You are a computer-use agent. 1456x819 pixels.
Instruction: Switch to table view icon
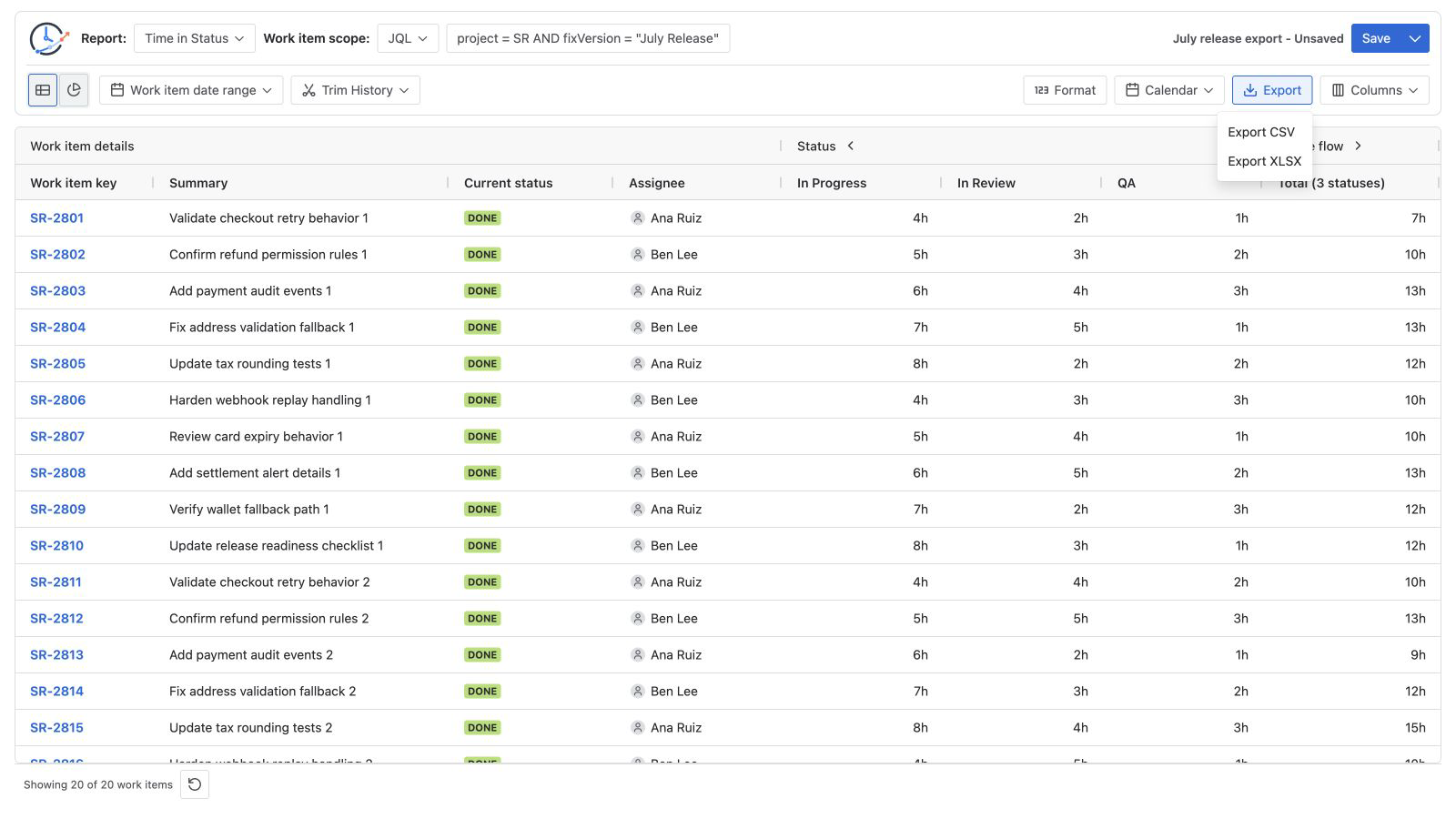tap(43, 90)
